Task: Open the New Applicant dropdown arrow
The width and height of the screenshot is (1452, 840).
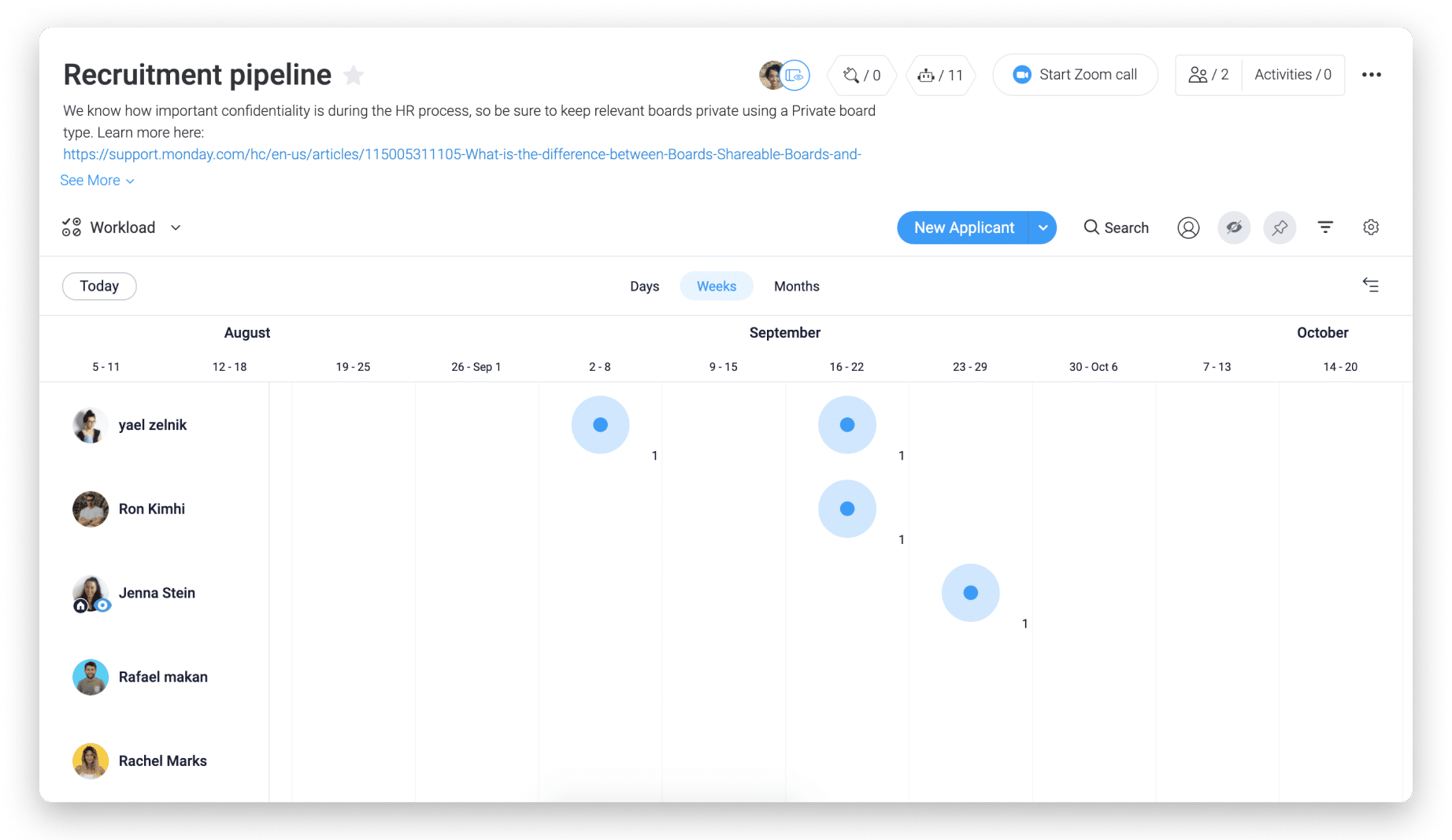Action: (x=1043, y=228)
